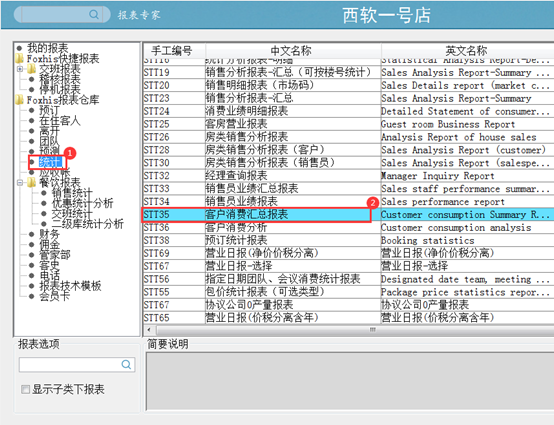Viewport: 554px width, 425px height.
Task: Collapse the 餐饮报表 tree node
Action: [20, 183]
